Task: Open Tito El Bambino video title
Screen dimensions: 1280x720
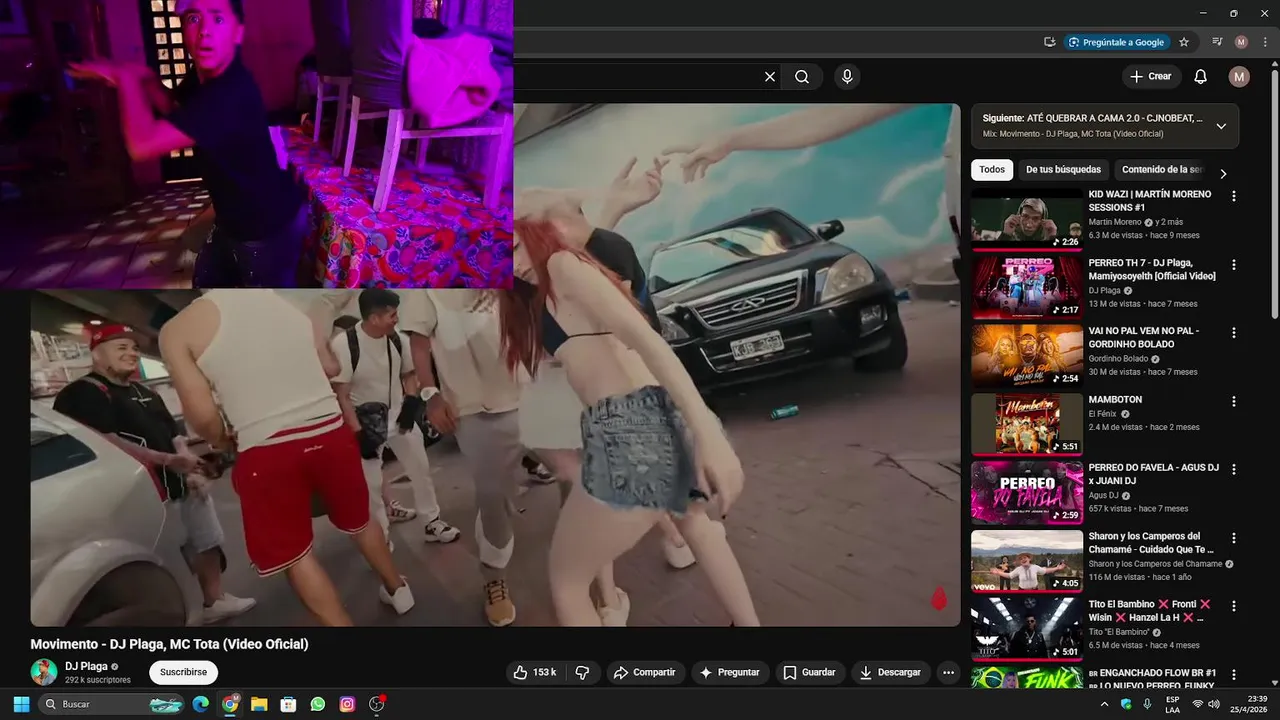Action: 1150,611
